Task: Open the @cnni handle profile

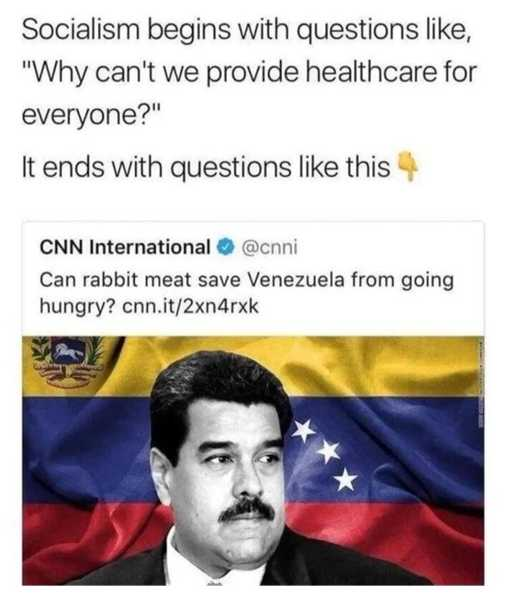Action: [x=269, y=247]
